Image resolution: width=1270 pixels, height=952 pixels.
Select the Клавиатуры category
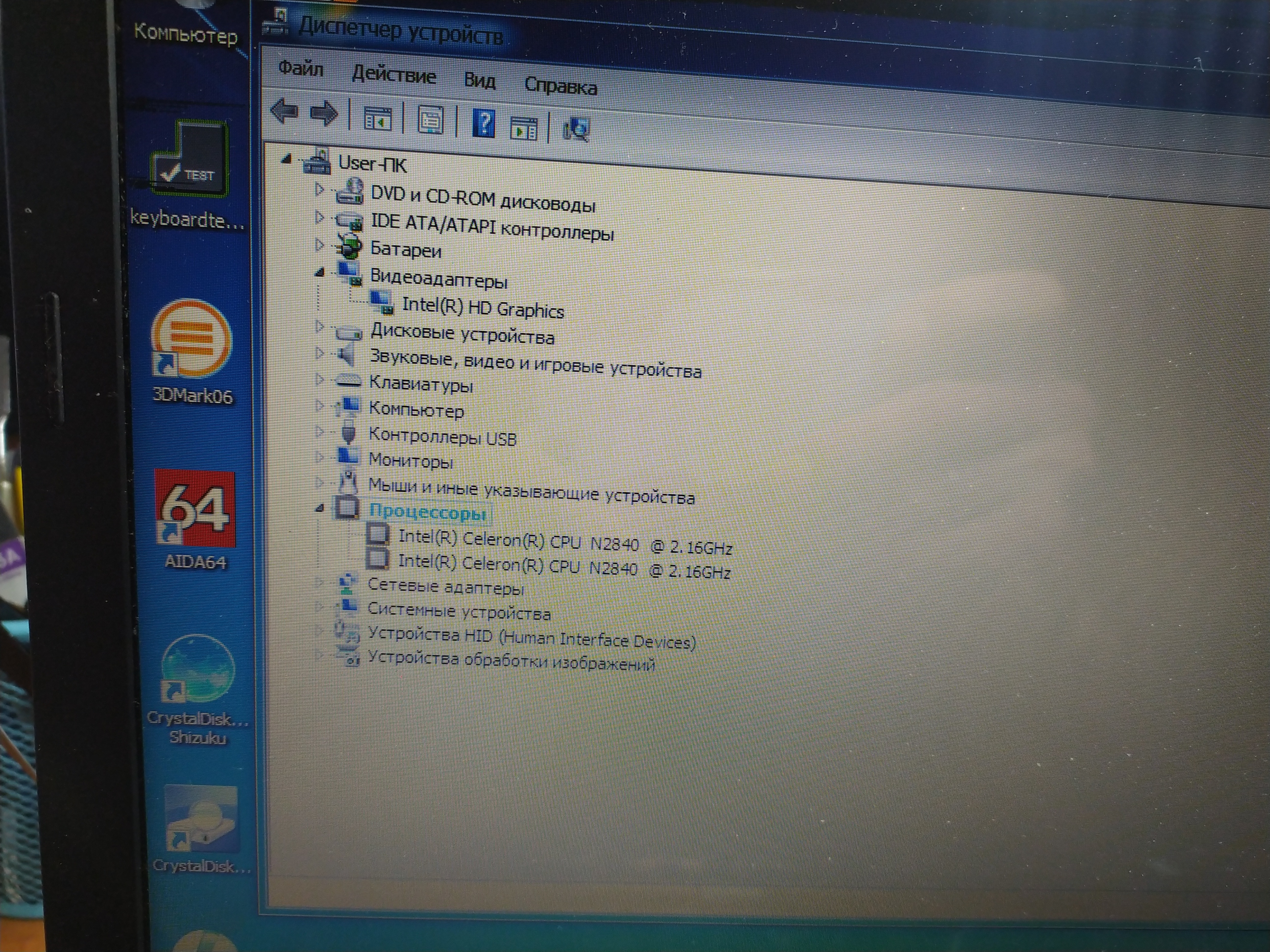[x=421, y=383]
